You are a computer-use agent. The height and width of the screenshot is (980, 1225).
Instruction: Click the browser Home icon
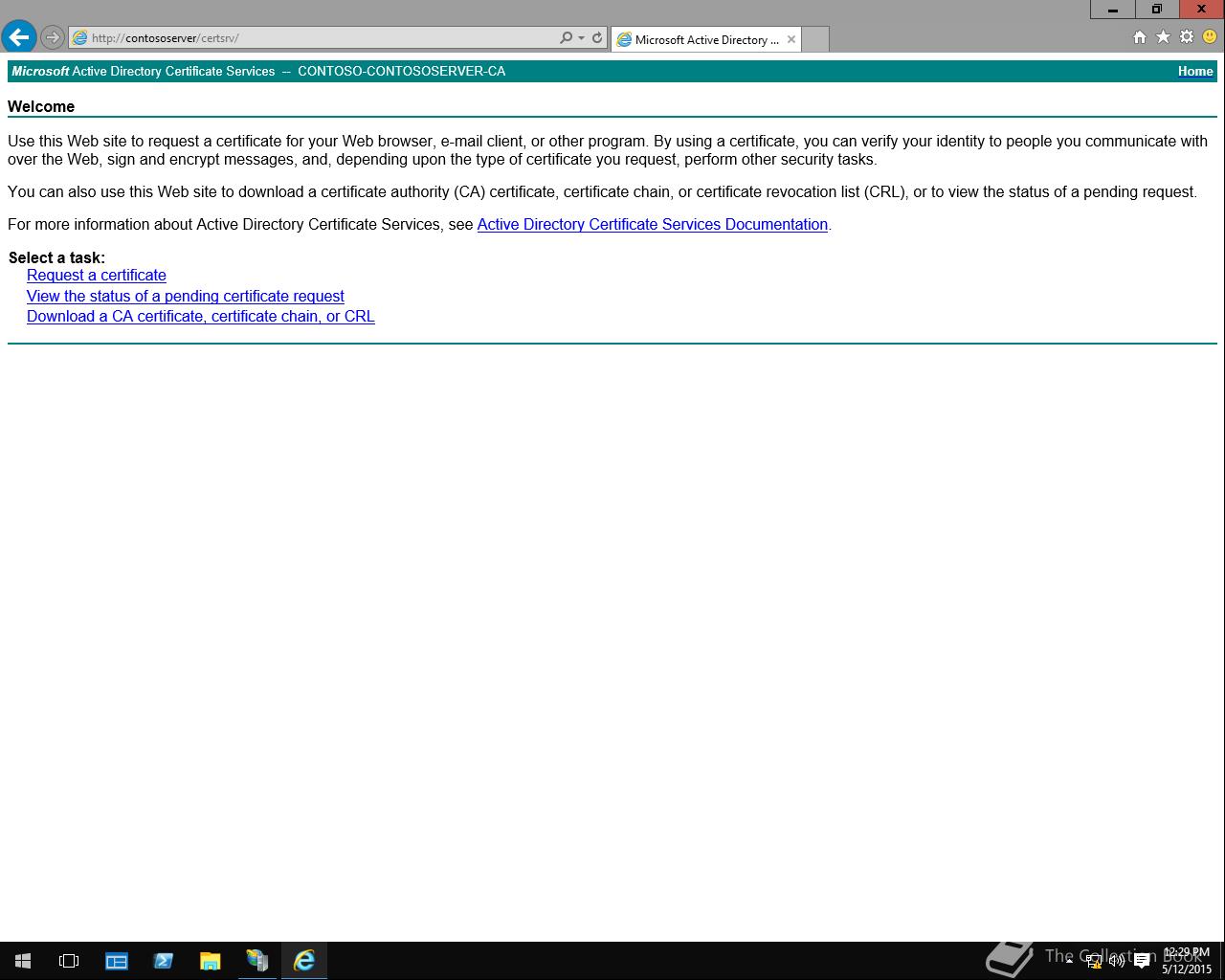pos(1139,37)
